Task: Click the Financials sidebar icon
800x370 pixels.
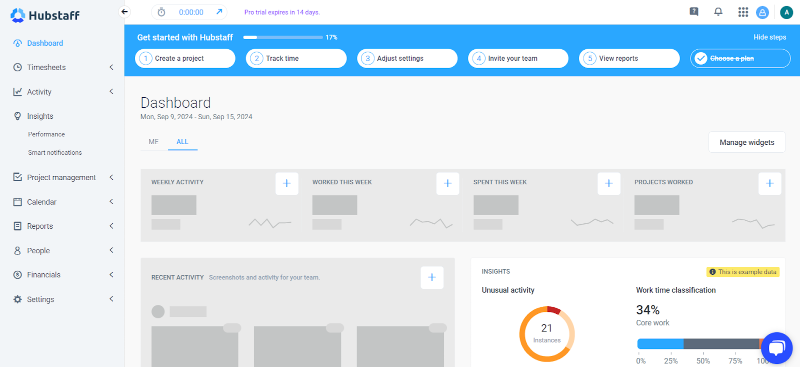Action: [x=17, y=275]
